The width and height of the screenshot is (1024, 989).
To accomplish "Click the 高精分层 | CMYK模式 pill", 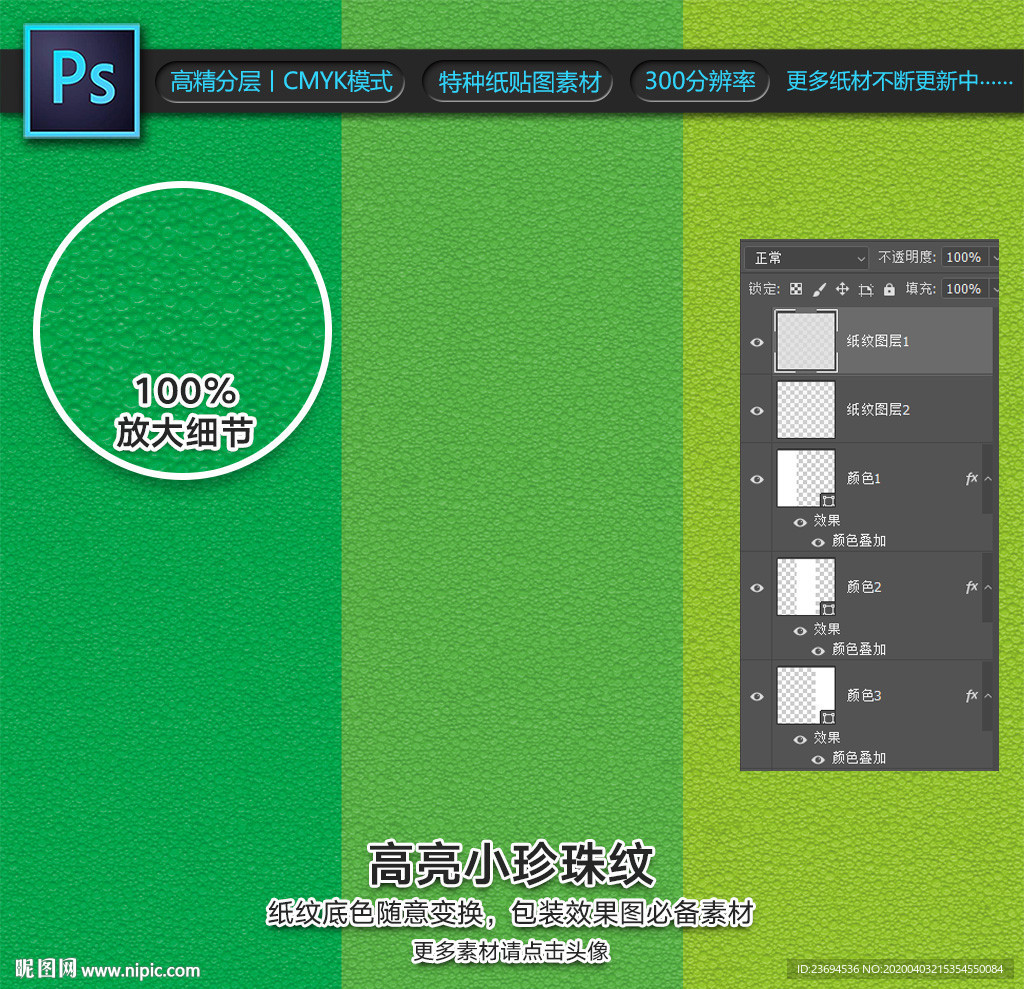I will (280, 82).
